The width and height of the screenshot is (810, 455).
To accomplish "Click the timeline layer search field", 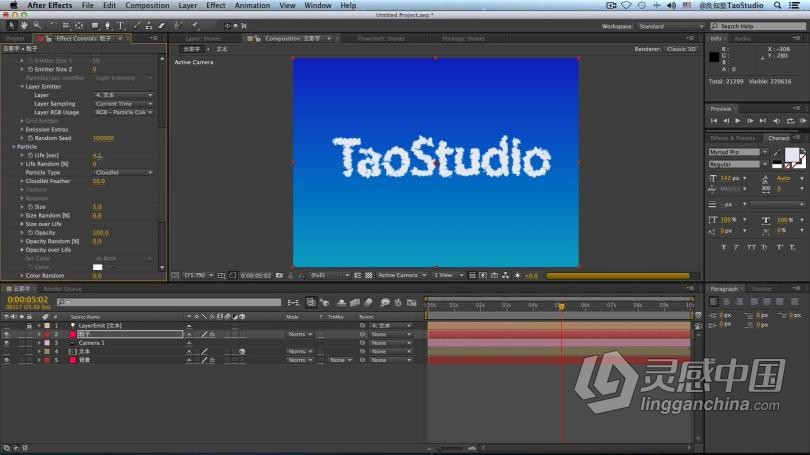I will pyautogui.click(x=169, y=302).
